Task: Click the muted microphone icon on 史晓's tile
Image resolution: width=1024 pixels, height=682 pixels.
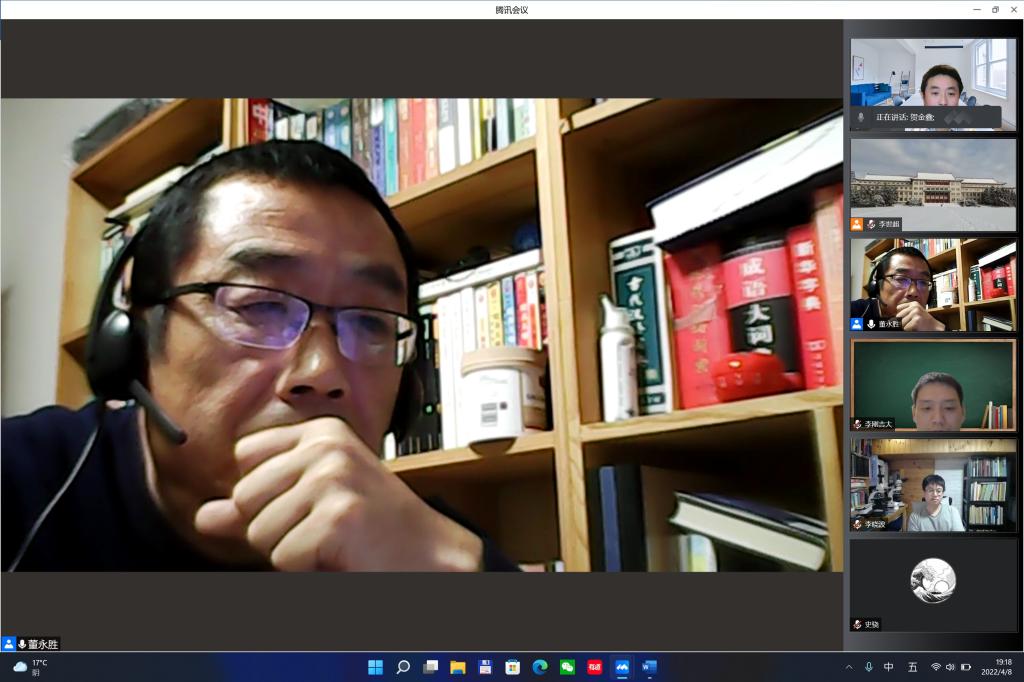Action: 857,624
